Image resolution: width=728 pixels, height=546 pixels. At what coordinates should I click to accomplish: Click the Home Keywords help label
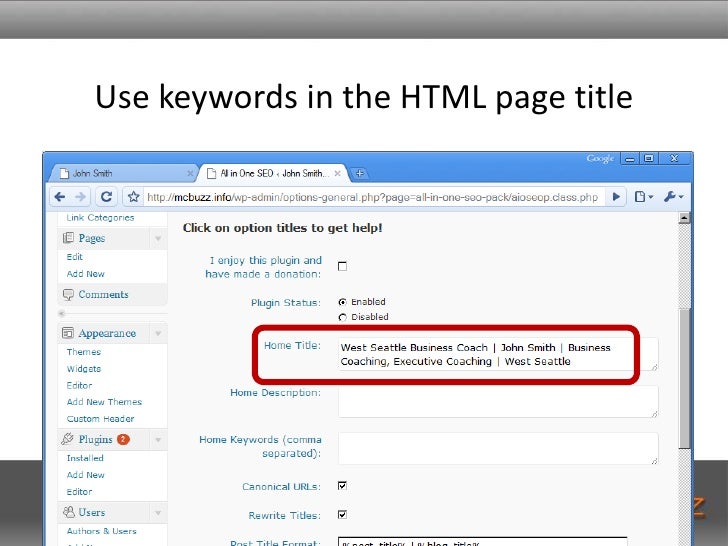(x=260, y=446)
